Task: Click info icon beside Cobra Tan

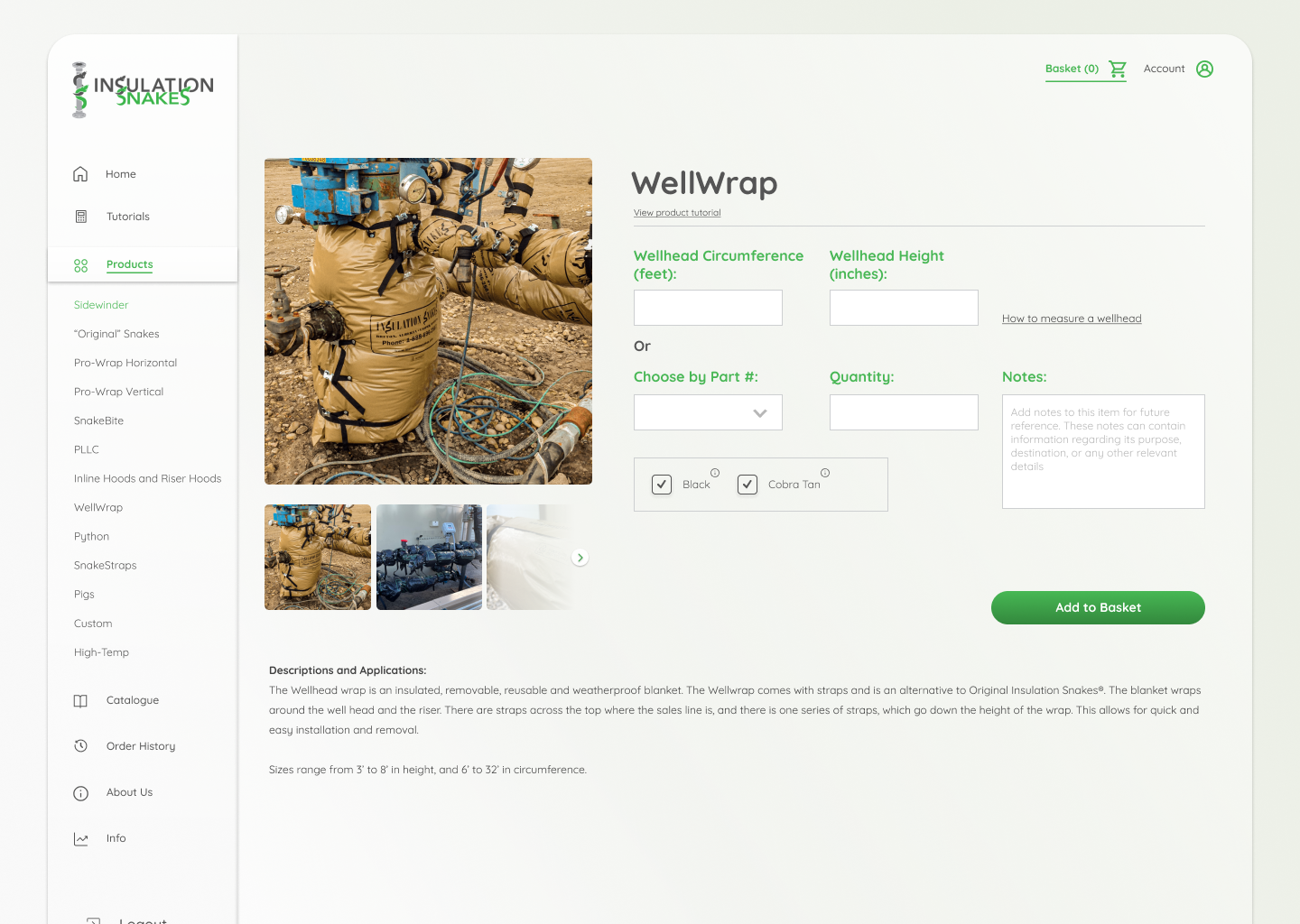Action: point(825,473)
